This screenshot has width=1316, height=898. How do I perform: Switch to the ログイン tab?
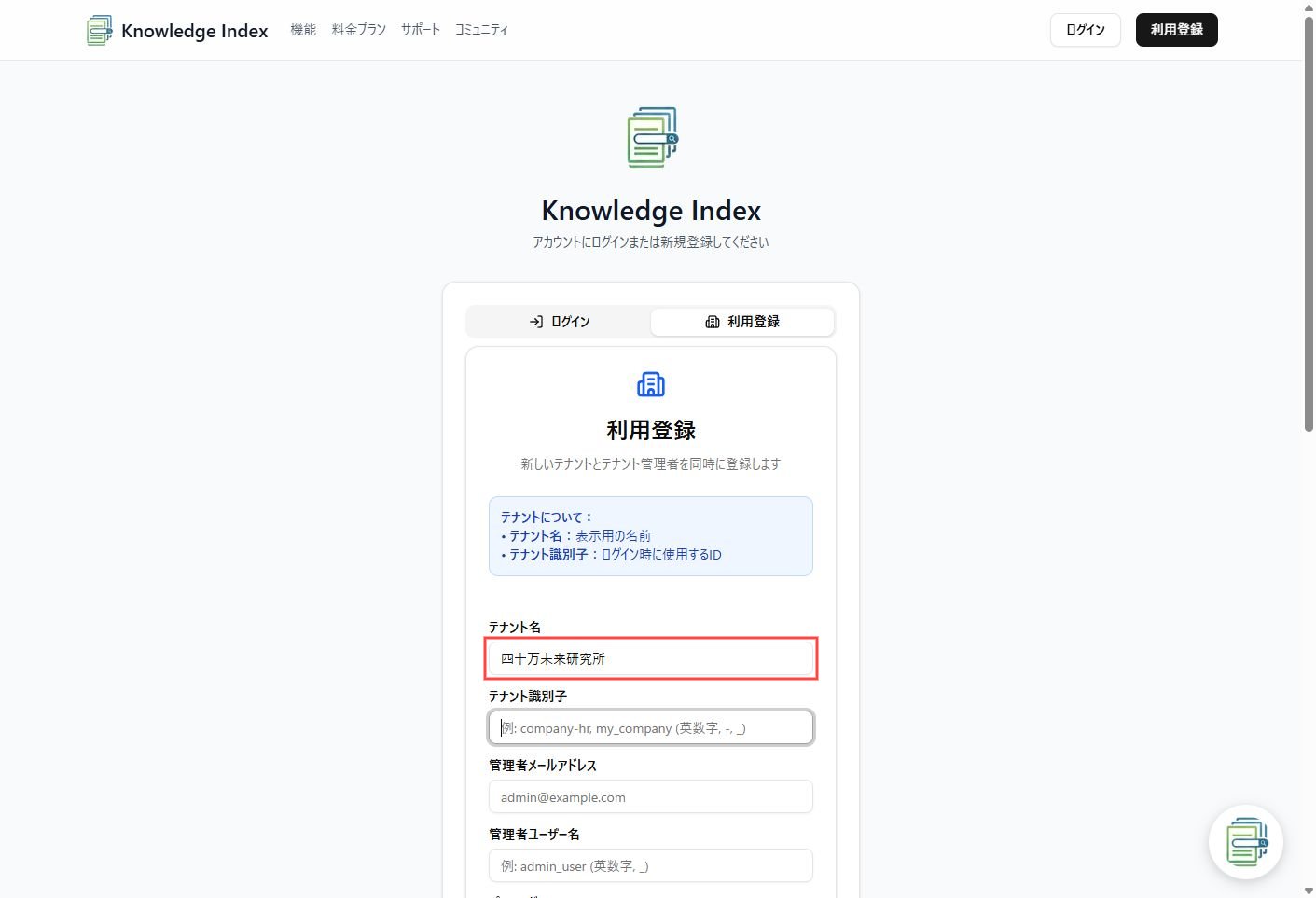[x=560, y=322]
